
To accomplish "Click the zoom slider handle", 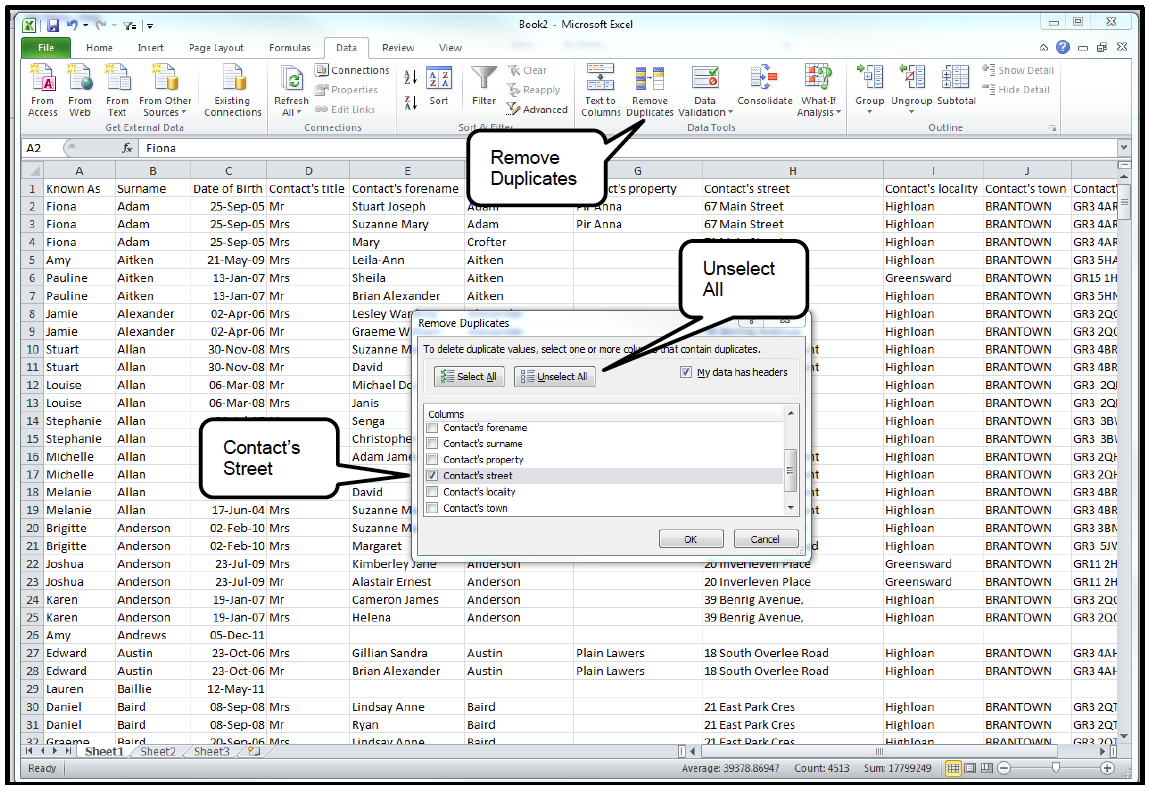I will (x=1055, y=768).
